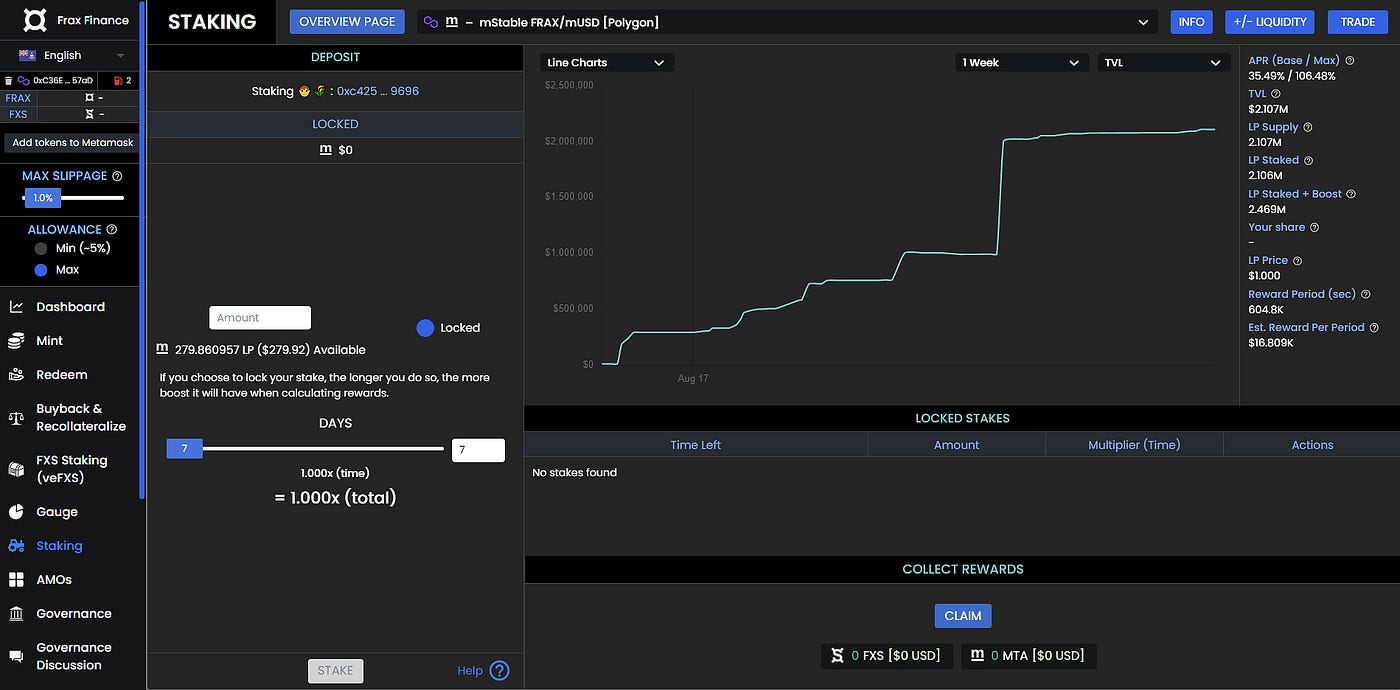Click help icon beside Reward Period (sec)
This screenshot has width=1400, height=690.
[x=1366, y=294]
